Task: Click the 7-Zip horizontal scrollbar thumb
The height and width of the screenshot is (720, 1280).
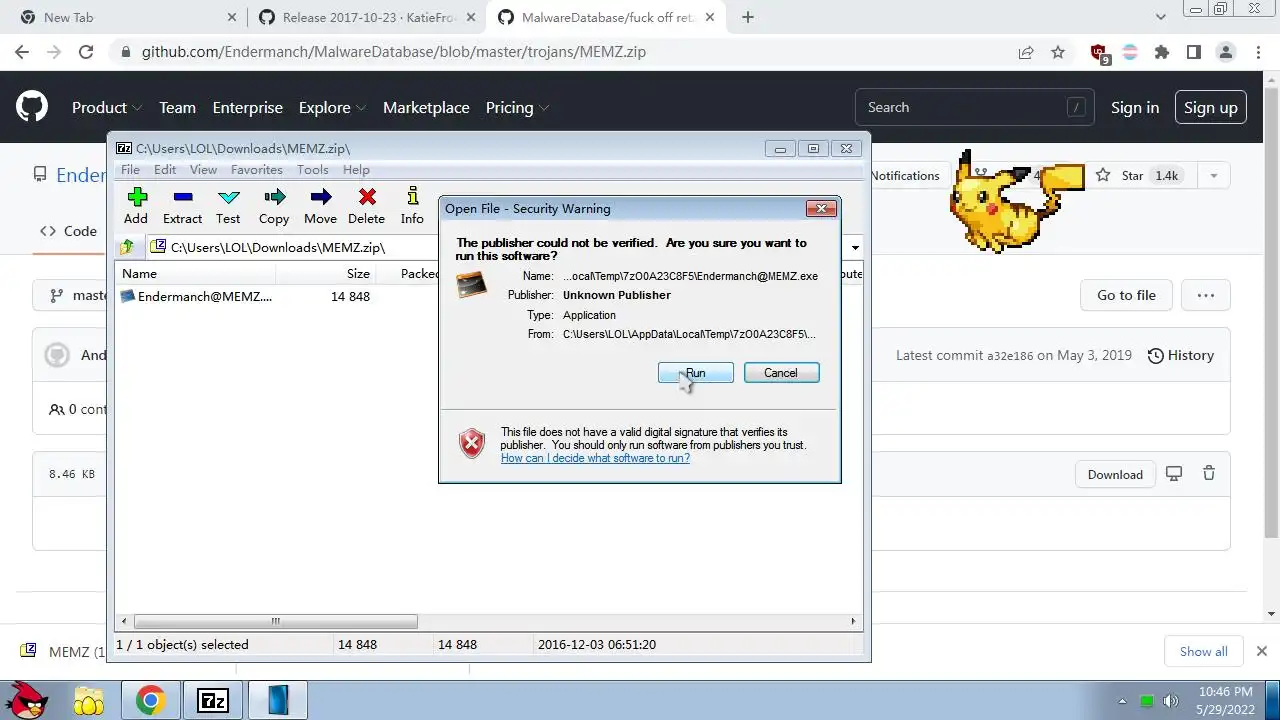Action: pos(276,621)
